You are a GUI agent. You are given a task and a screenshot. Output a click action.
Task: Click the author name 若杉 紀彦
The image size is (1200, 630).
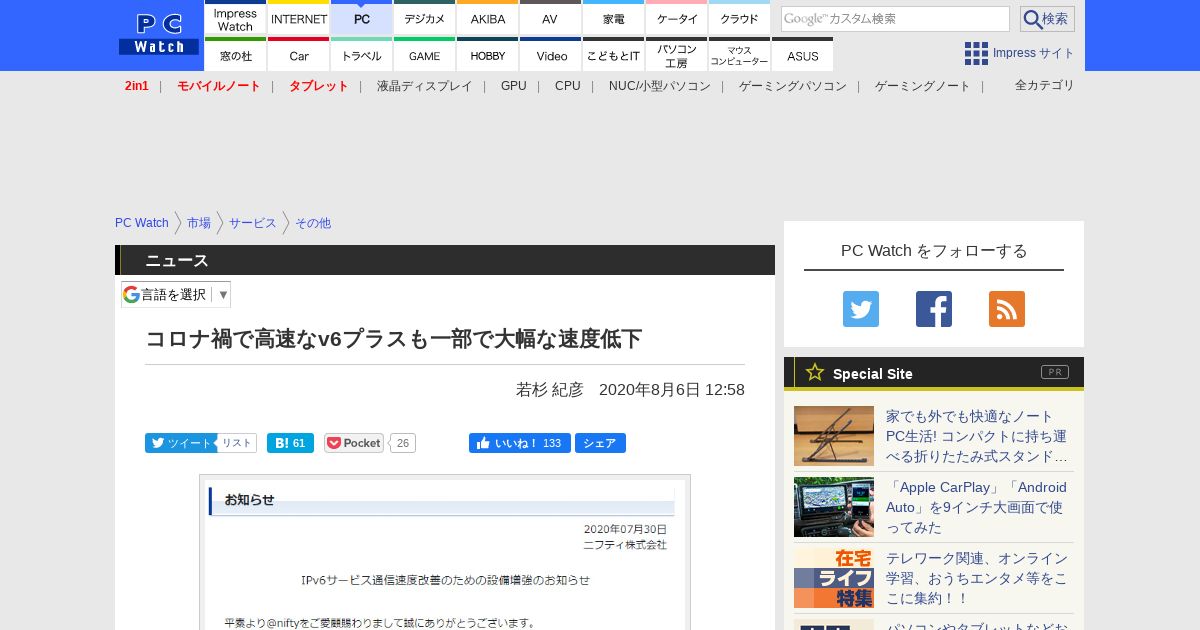550,389
